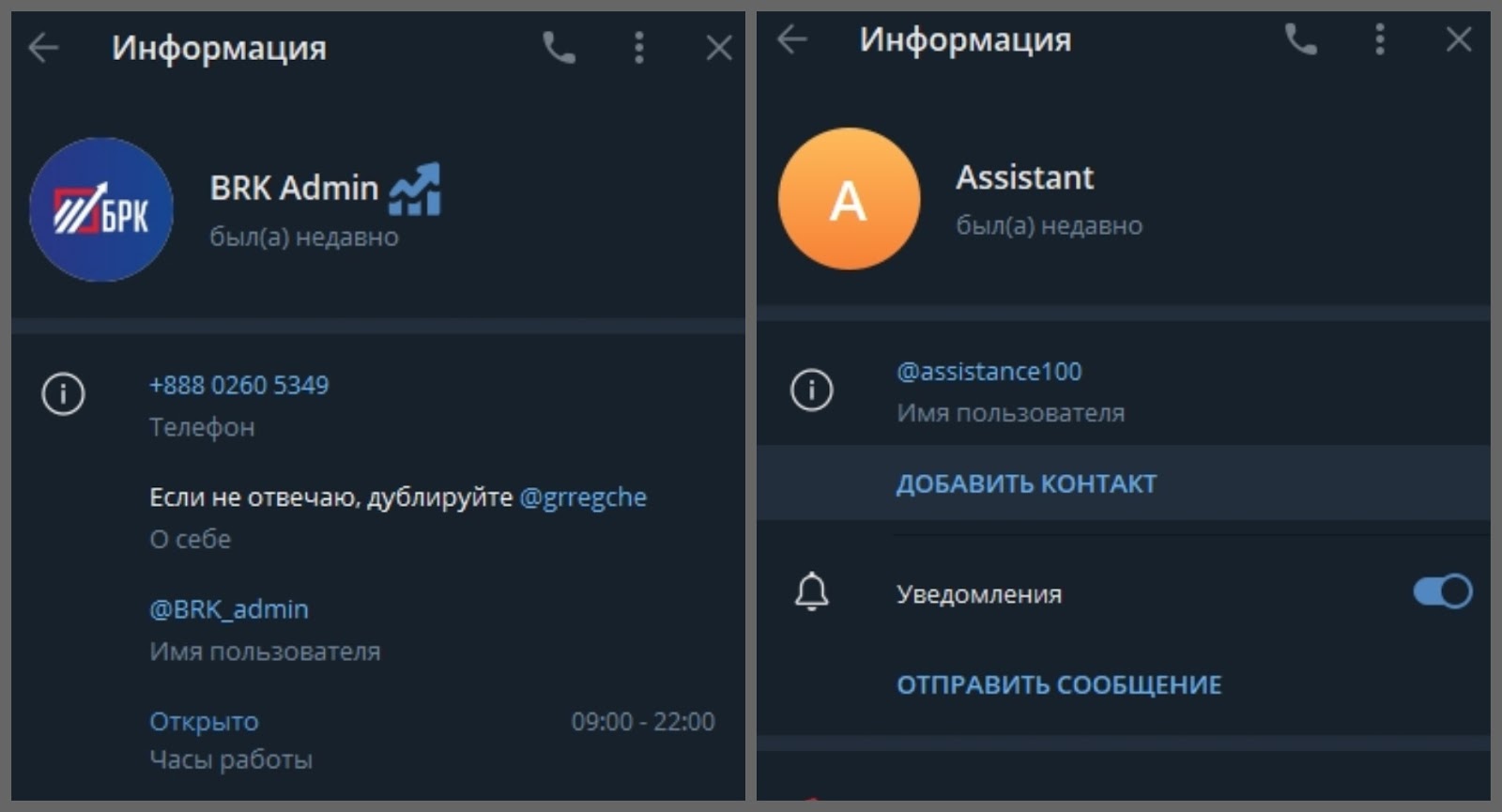
Task: Click the Уведомления label text
Action: (979, 594)
